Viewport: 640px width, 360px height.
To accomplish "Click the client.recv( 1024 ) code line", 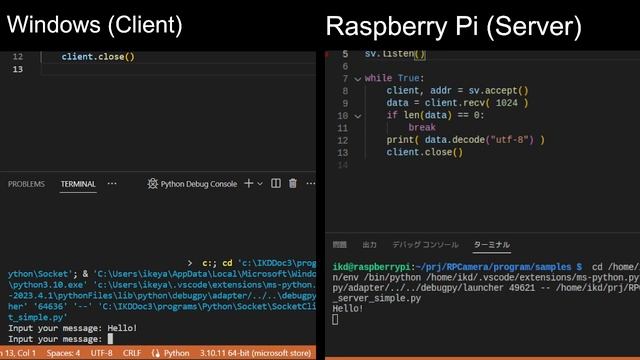I will (457, 103).
